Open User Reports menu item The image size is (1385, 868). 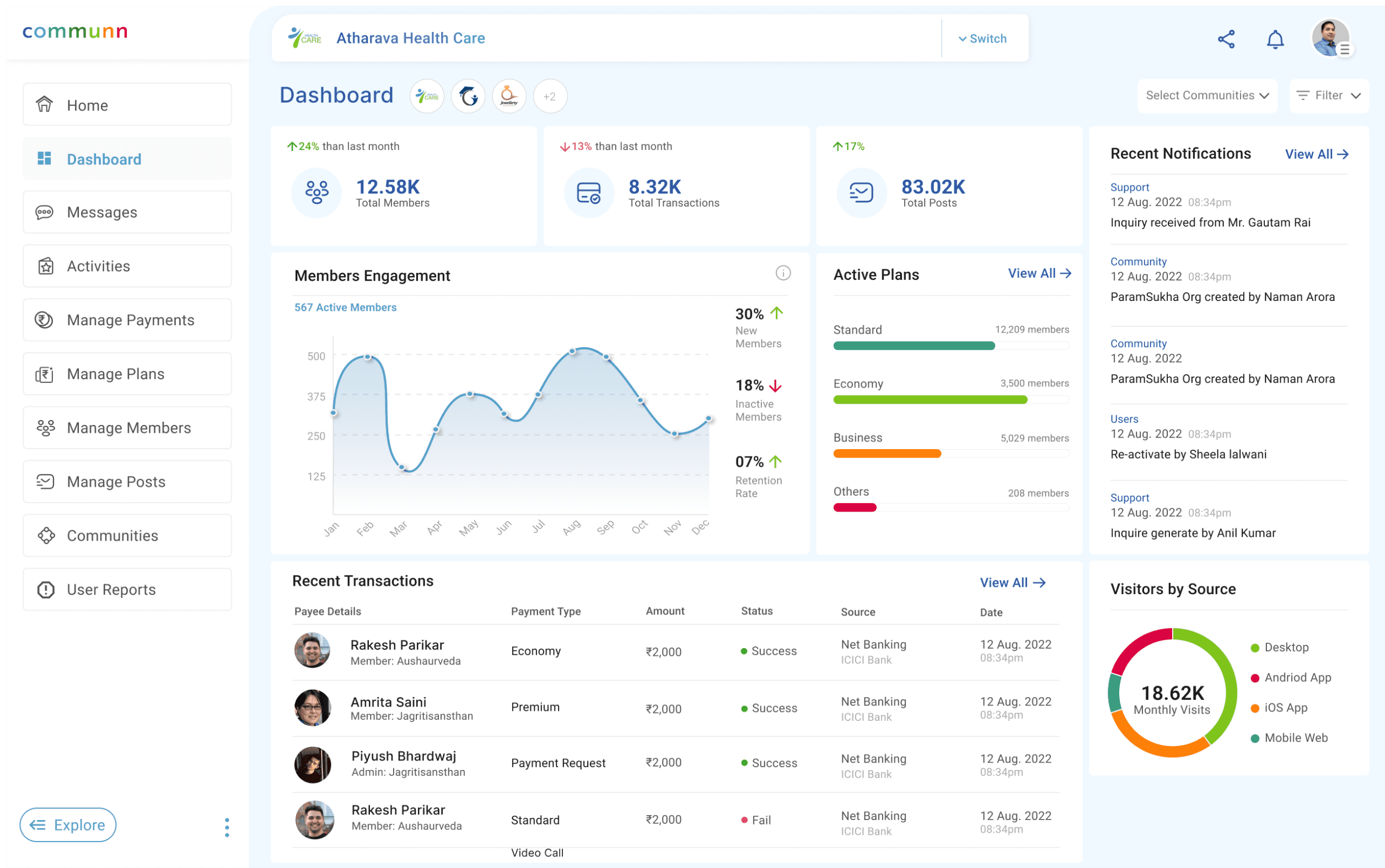pos(127,590)
